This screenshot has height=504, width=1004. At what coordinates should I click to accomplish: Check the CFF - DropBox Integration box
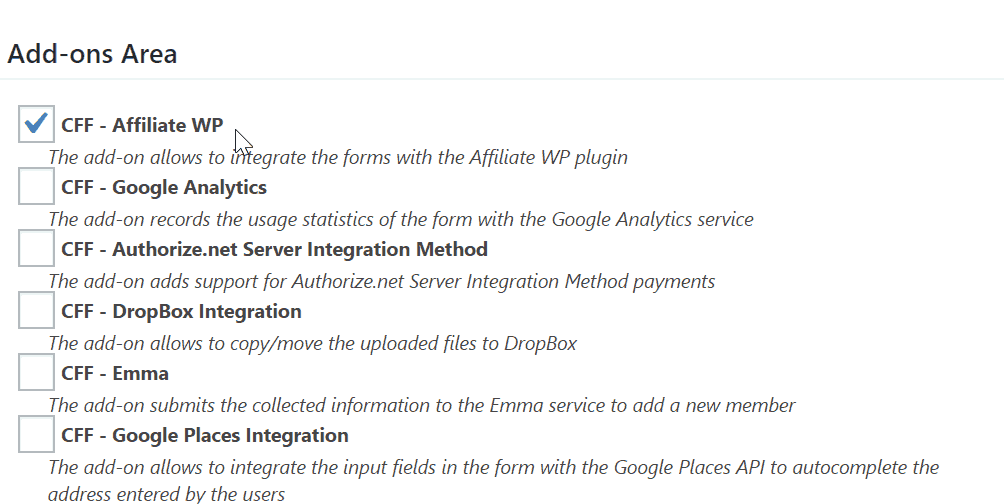(36, 311)
